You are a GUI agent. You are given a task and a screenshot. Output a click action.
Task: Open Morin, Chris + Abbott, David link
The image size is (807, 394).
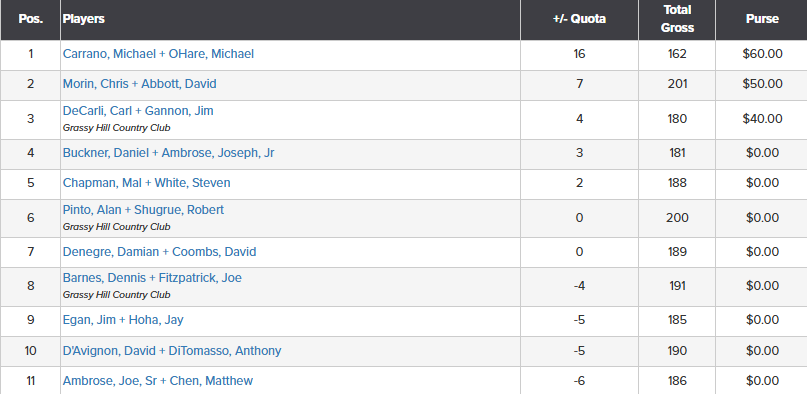(139, 84)
